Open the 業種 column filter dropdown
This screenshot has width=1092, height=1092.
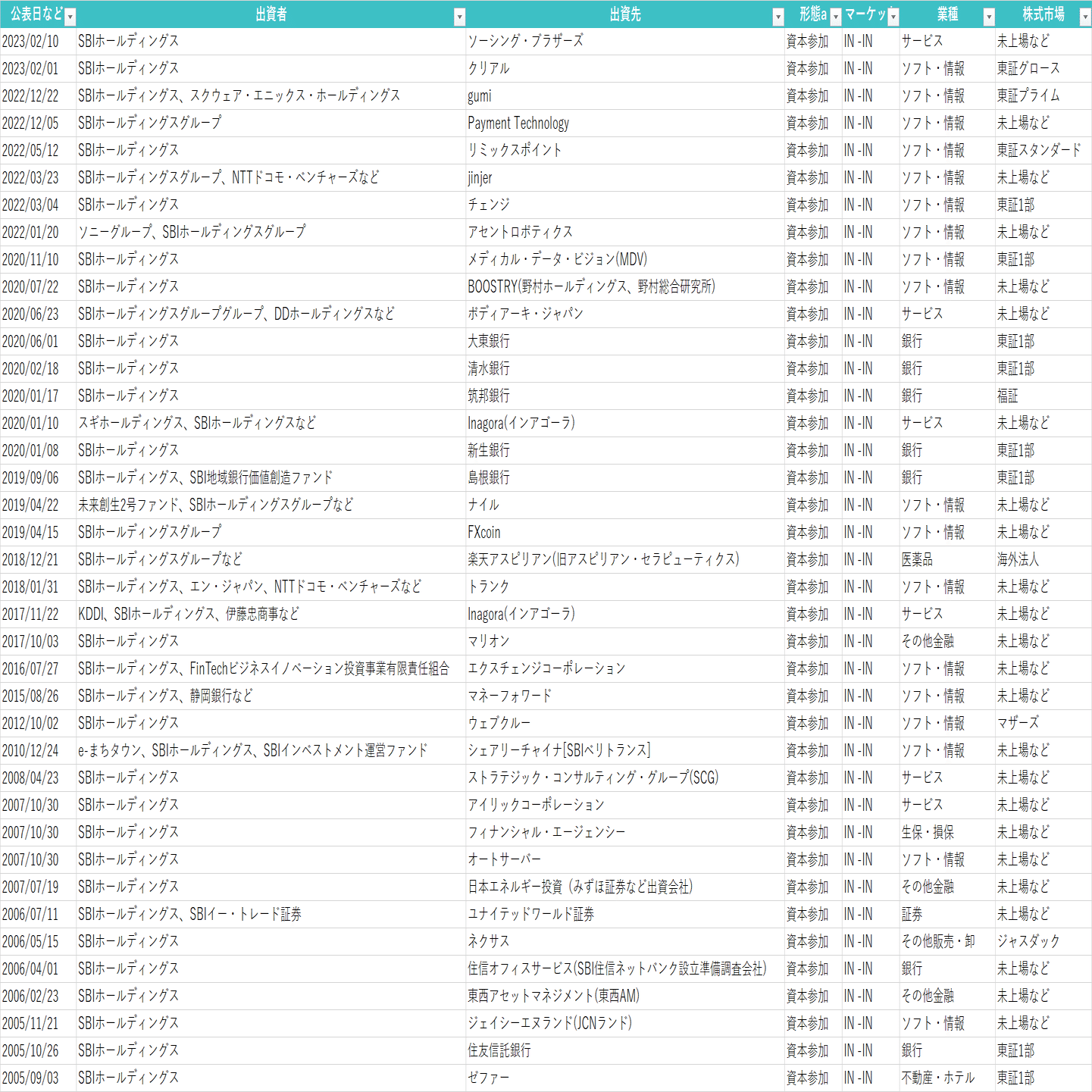989,17
